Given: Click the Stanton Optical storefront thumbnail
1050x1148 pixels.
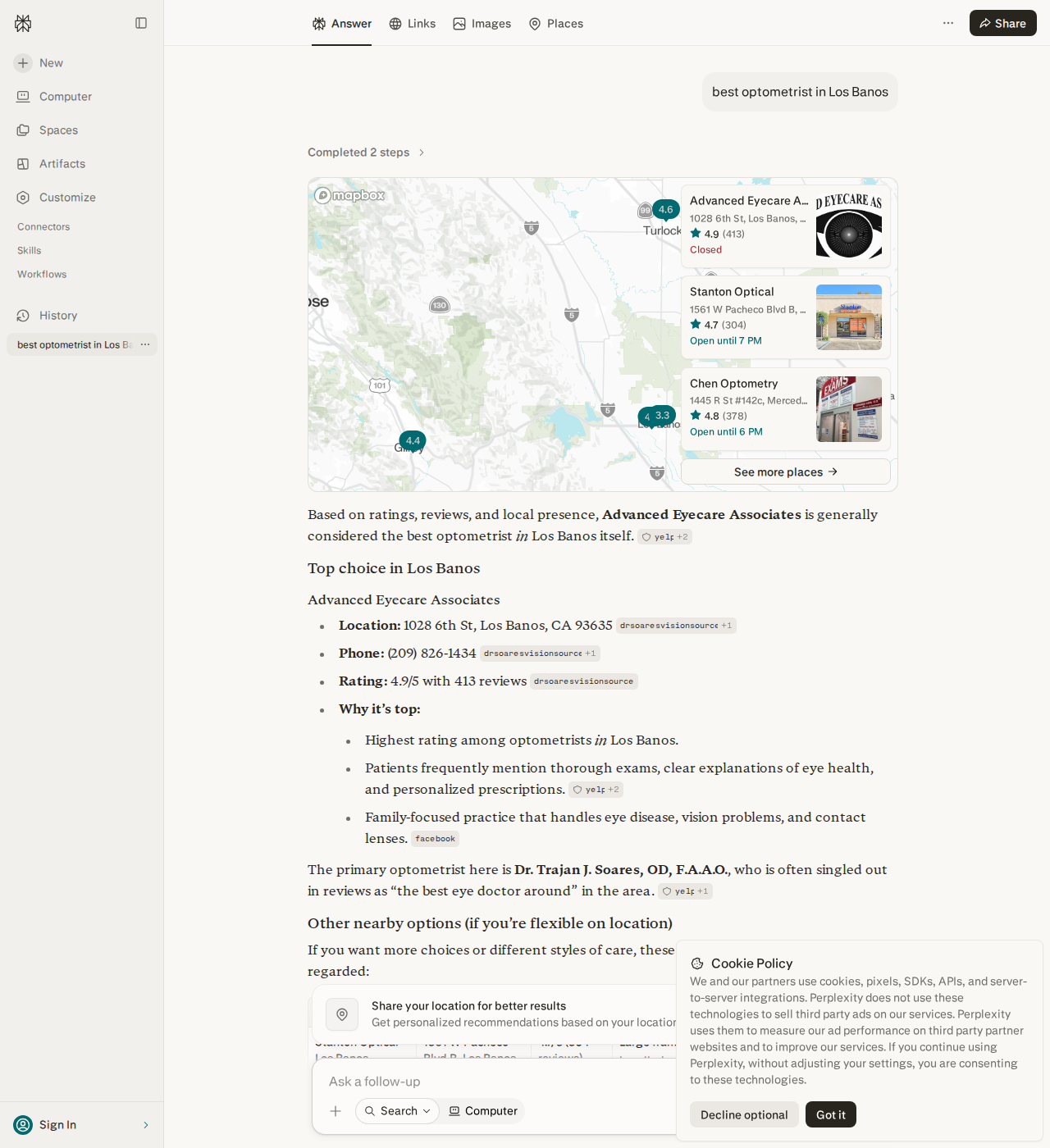Looking at the screenshot, I should pos(849,317).
